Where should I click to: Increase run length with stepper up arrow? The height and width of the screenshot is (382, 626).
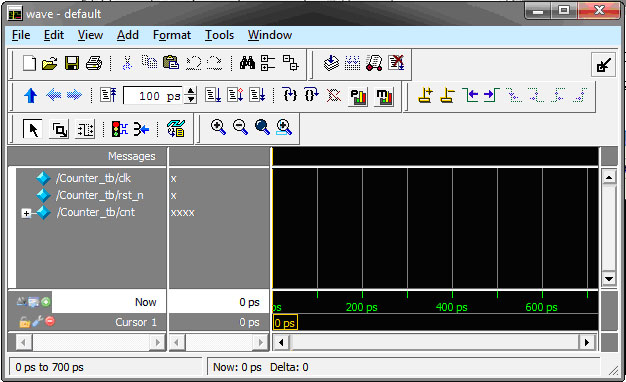coord(191,91)
